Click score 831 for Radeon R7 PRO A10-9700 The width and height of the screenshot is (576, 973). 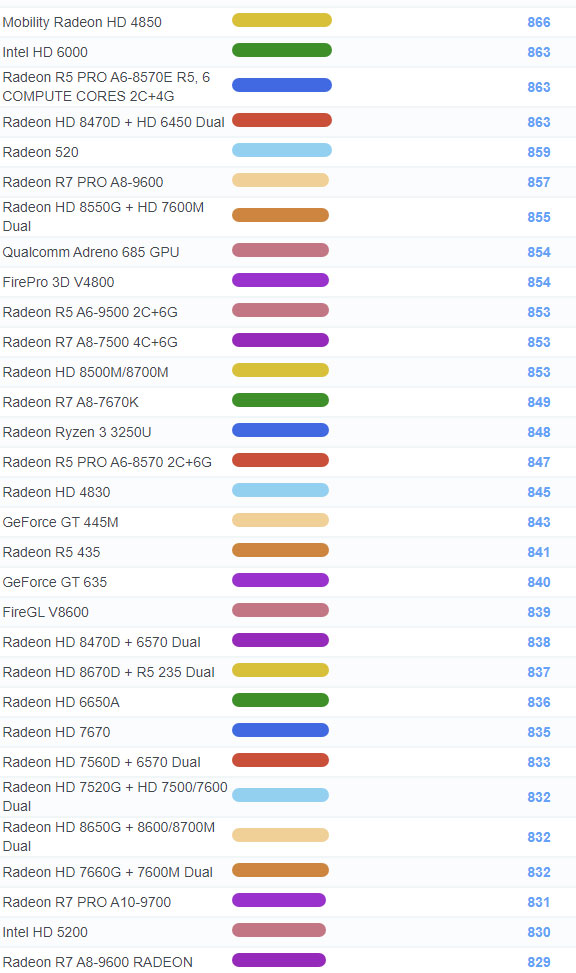click(539, 902)
